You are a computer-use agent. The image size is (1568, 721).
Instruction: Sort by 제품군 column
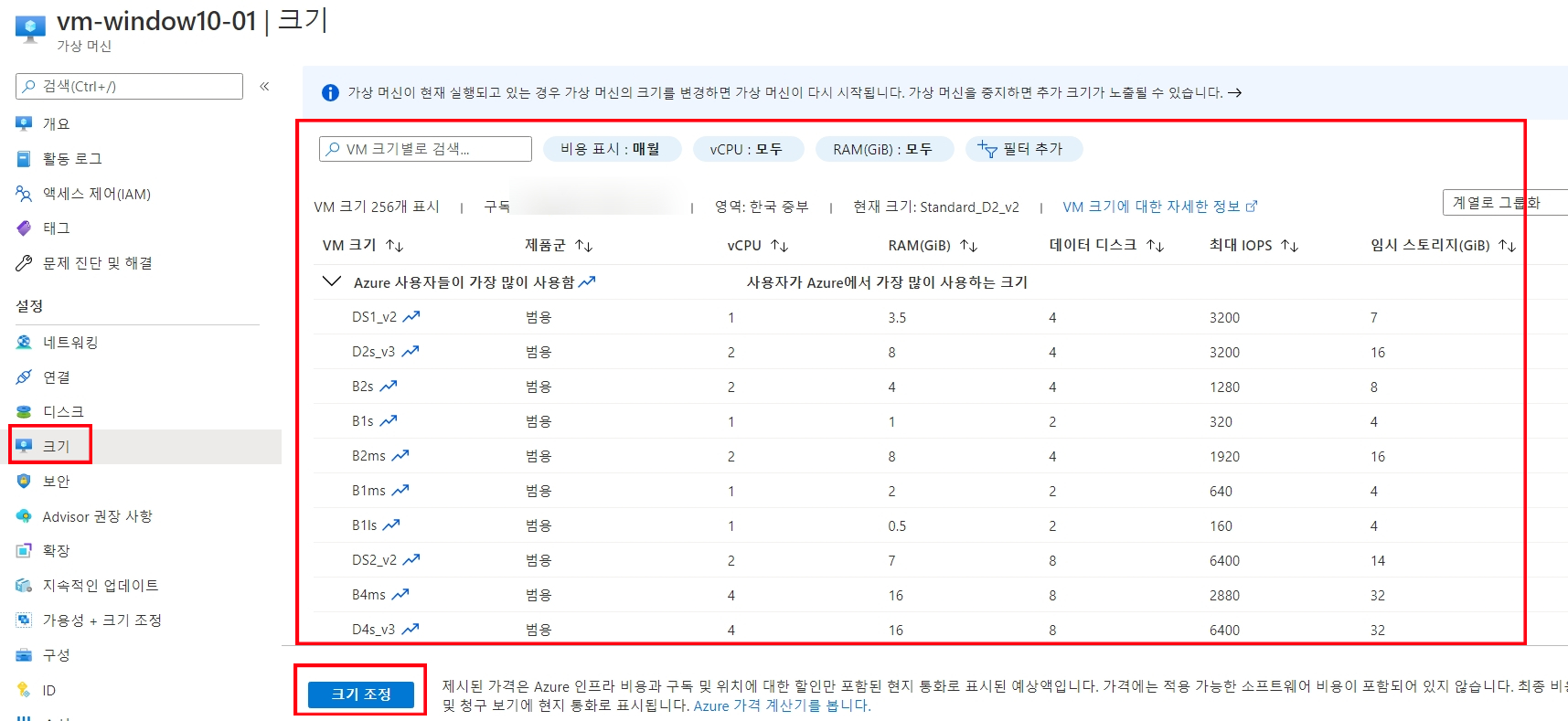559,245
